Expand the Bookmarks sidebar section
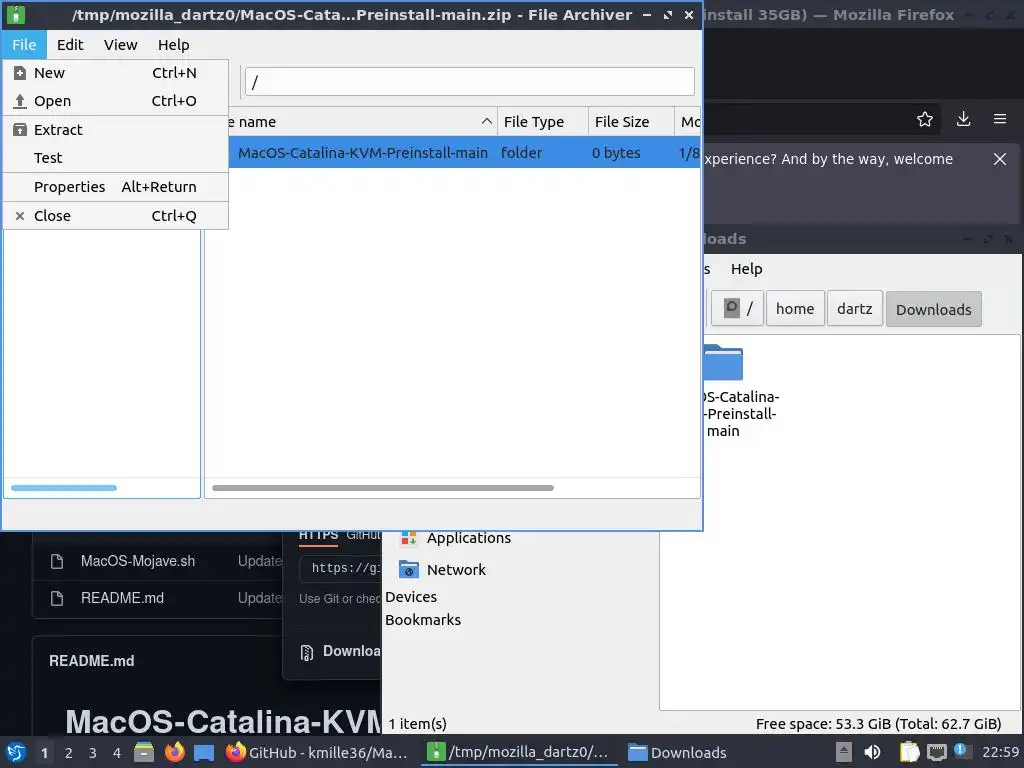The height and width of the screenshot is (768, 1024). (423, 620)
